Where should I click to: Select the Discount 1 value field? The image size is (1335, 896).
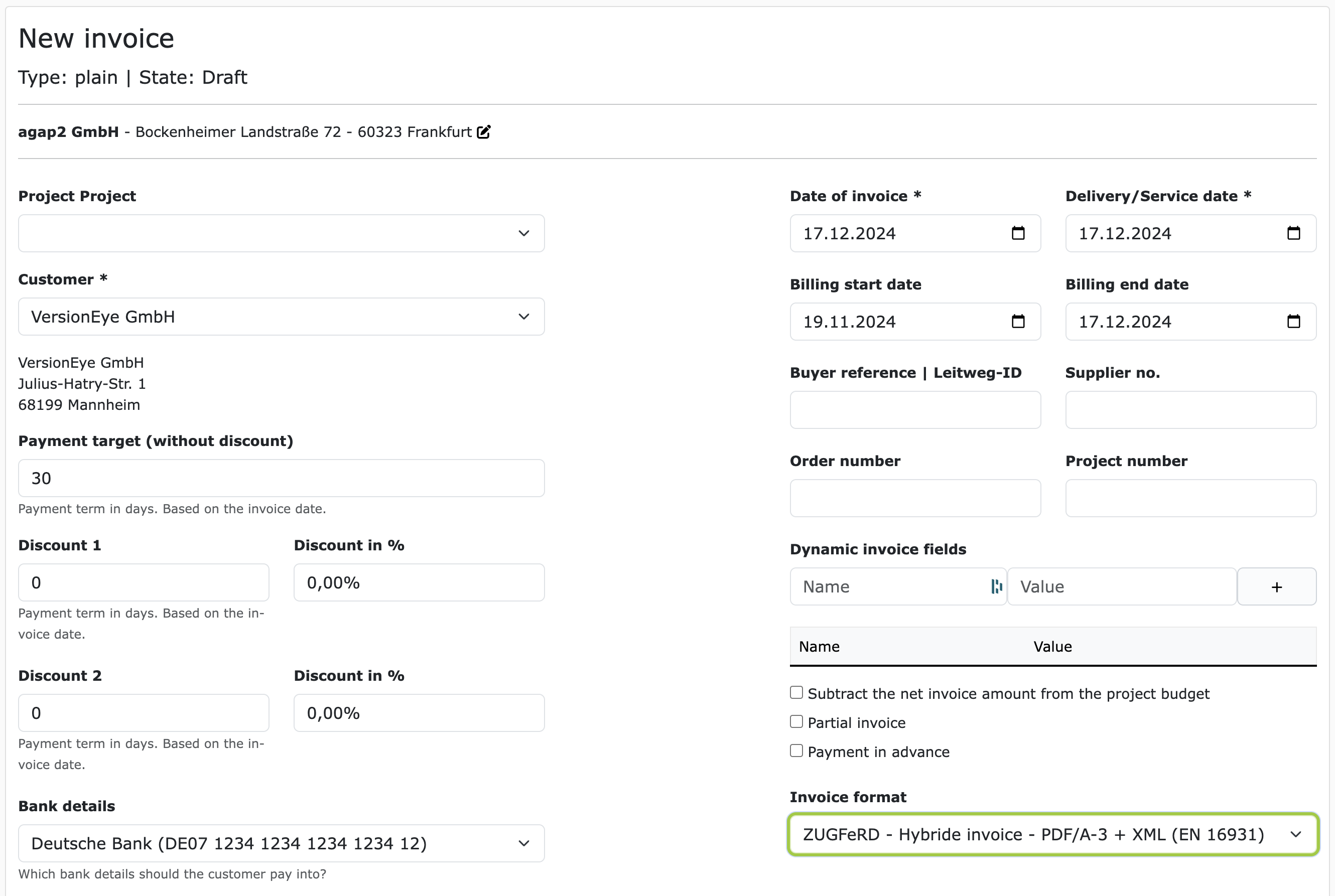144,582
